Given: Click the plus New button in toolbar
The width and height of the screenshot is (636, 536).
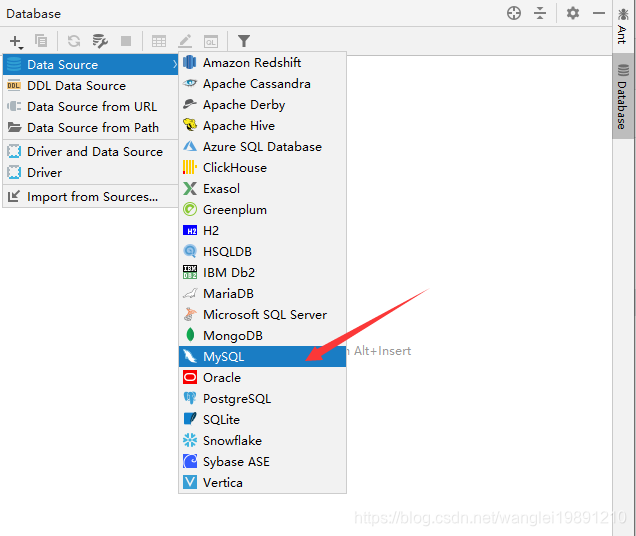Looking at the screenshot, I should click(16, 41).
